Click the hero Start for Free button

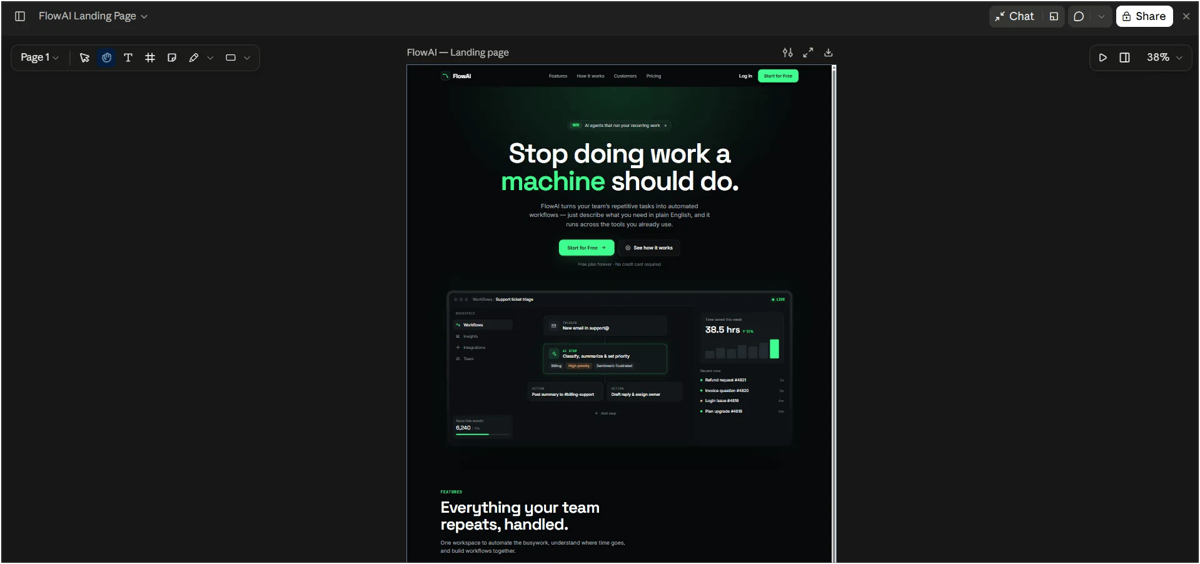(x=586, y=248)
